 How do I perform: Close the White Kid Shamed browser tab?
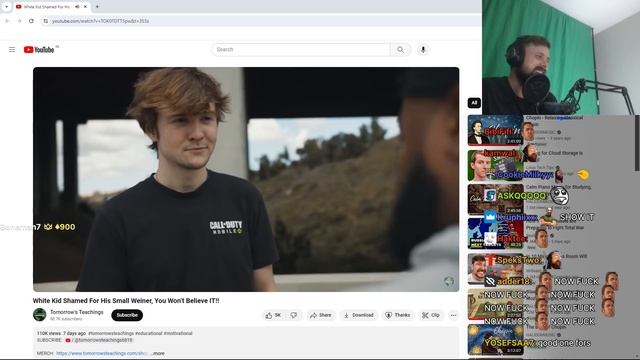pyautogui.click(x=85, y=7)
